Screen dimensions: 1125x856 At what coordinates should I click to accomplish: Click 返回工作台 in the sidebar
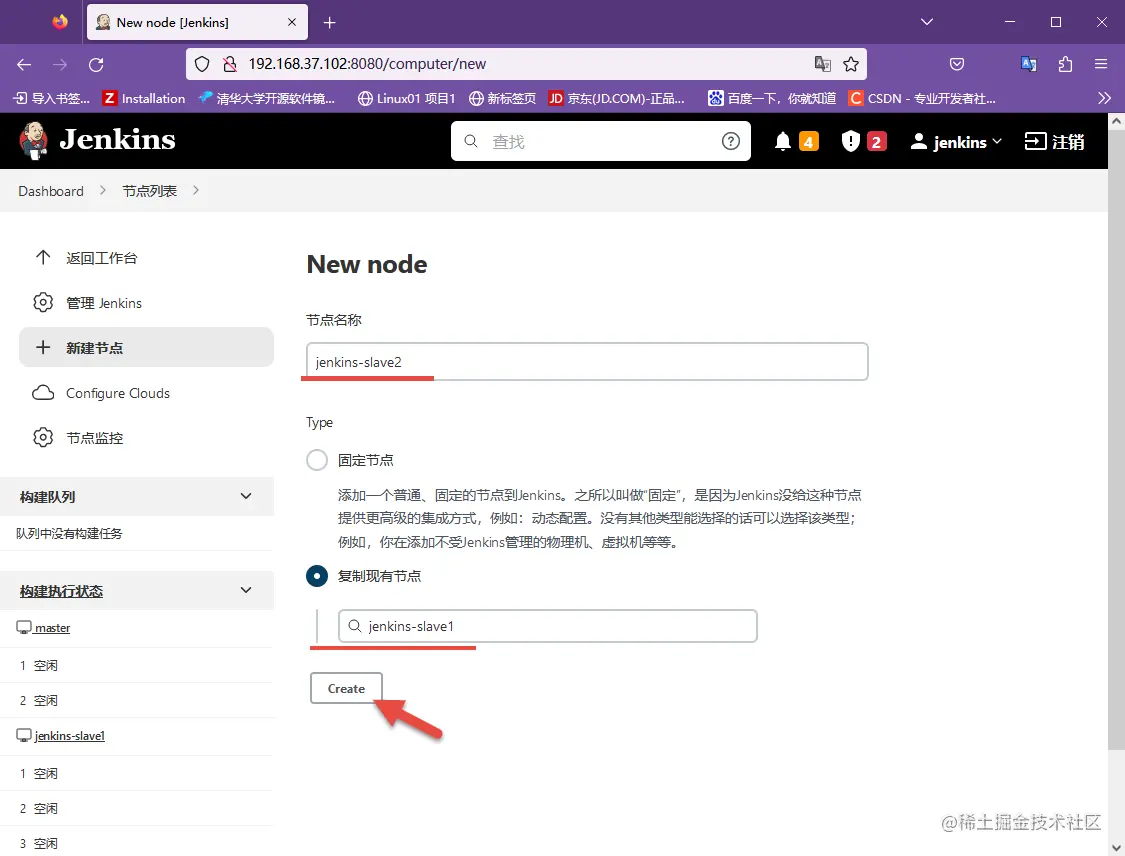(146, 258)
